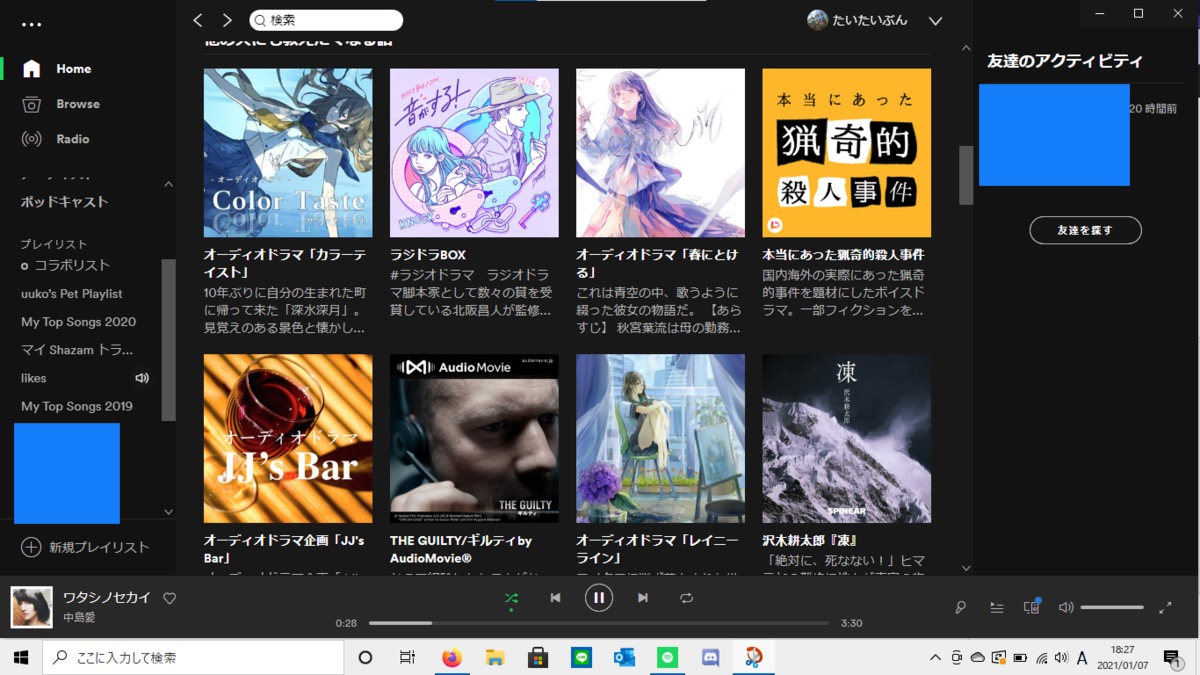Open Microsoft Store from taskbar

pos(538,657)
